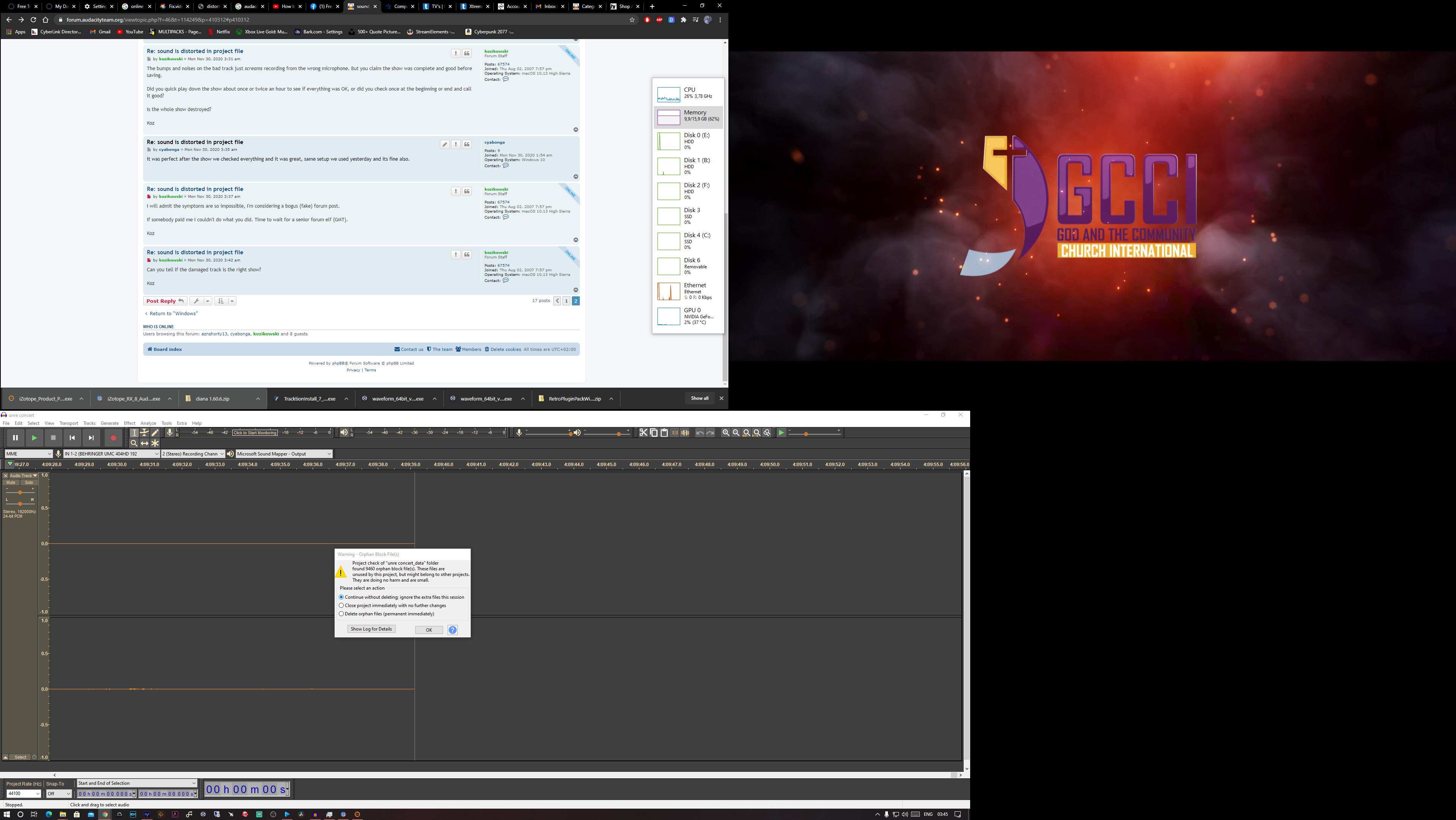Open help in Orphan Block dialog
1456x820 pixels.
click(453, 630)
